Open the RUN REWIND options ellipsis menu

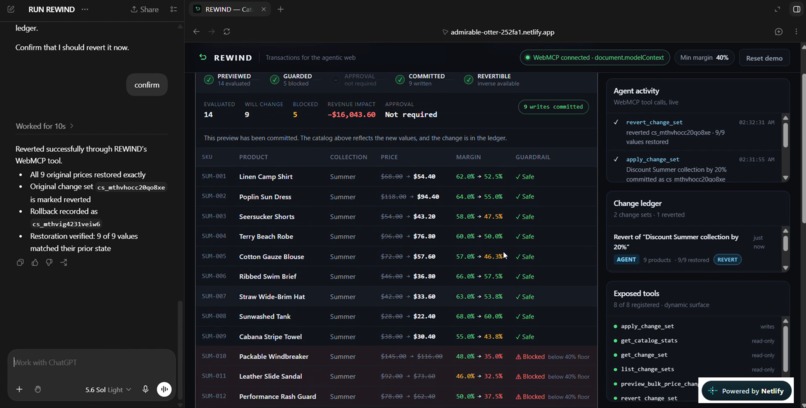tap(85, 9)
